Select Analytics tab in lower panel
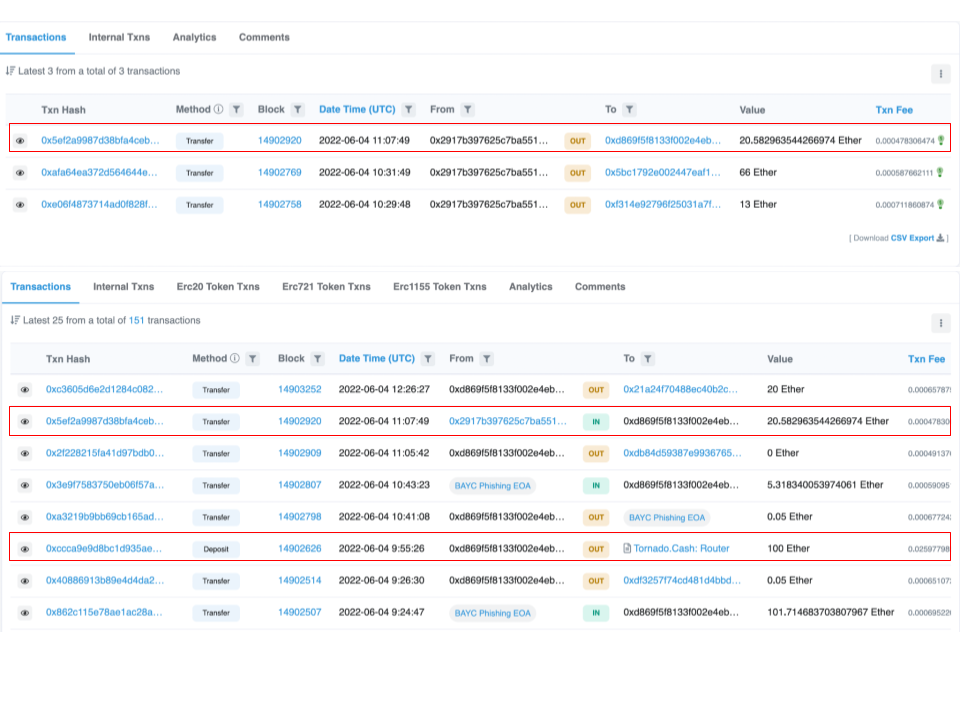Screen dimensions: 960x720 coord(531,287)
